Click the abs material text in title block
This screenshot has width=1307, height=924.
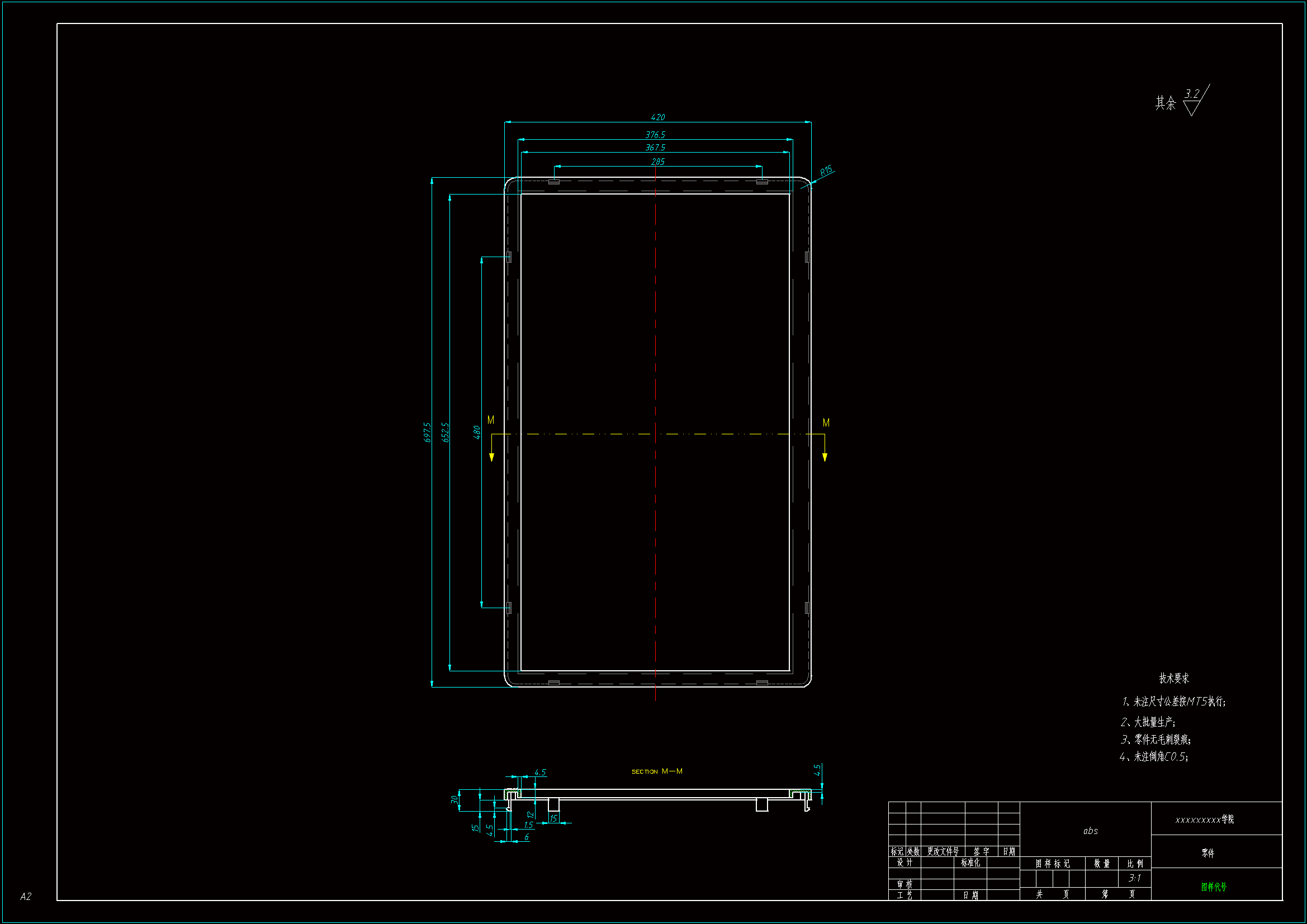(1090, 831)
